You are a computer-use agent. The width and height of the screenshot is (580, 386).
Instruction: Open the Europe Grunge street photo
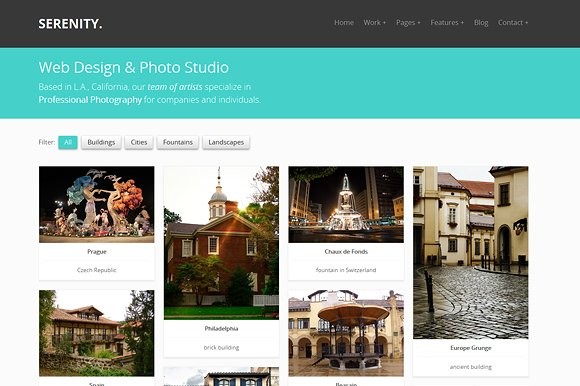pos(471,253)
